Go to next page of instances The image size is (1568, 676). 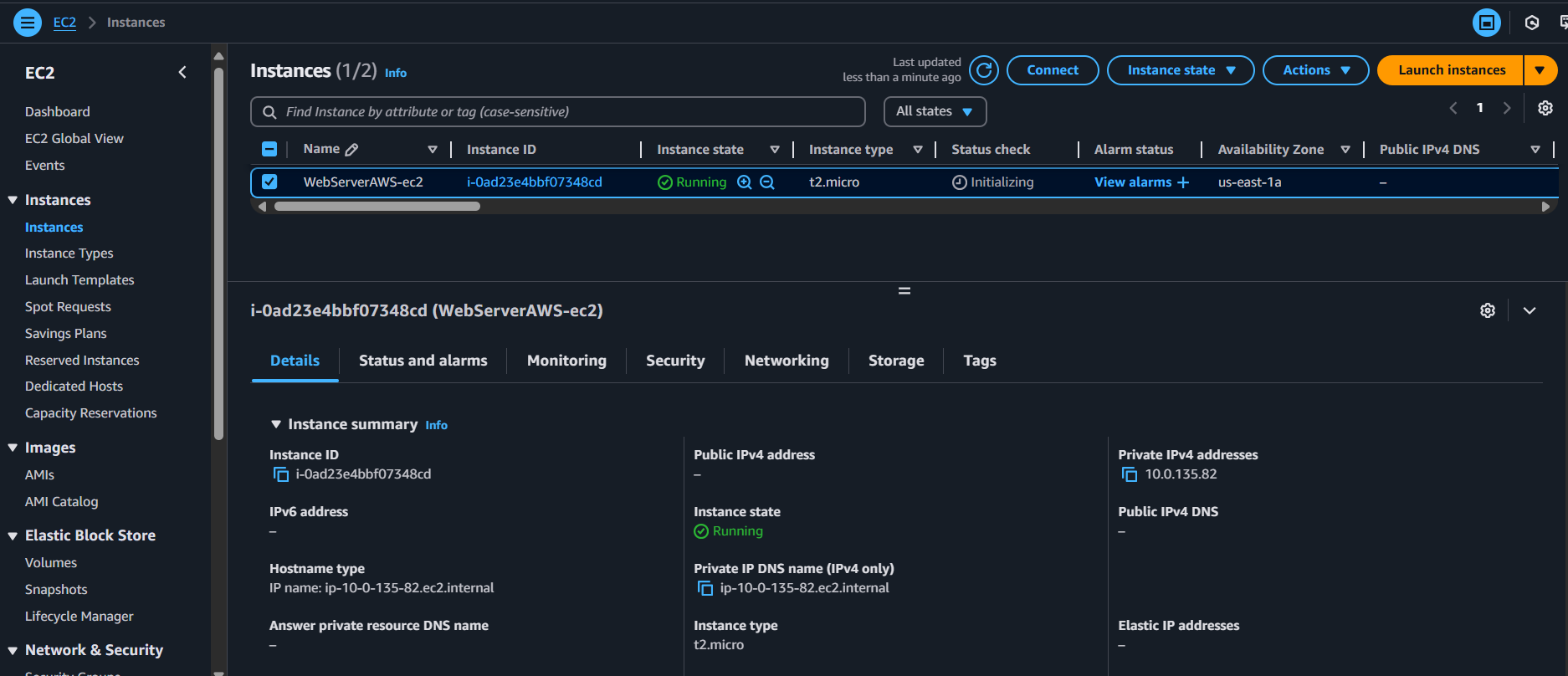pos(1507,108)
